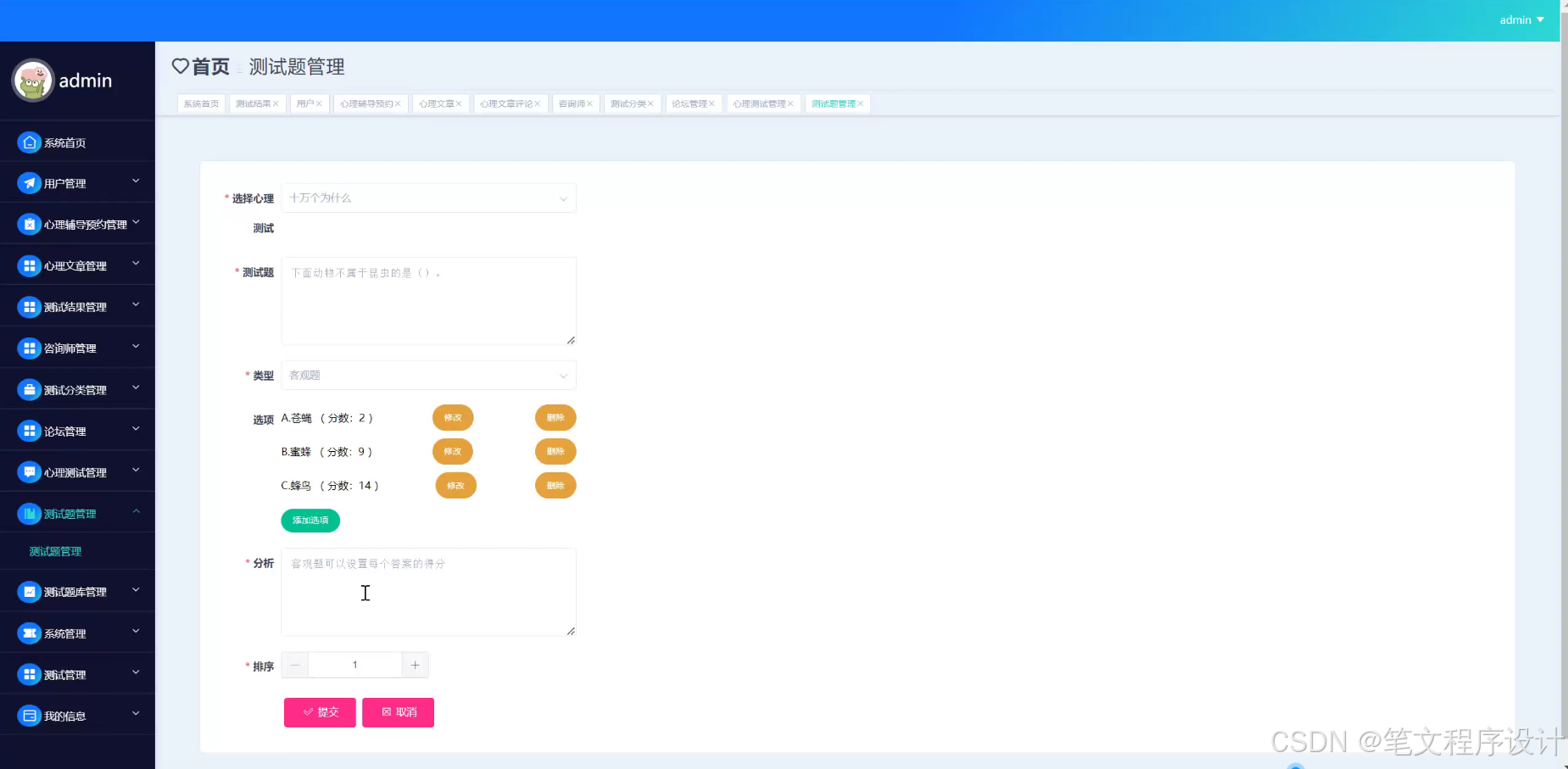Image resolution: width=1568 pixels, height=769 pixels.
Task: Expand the 我的信息 menu chevron
Action: (x=136, y=714)
